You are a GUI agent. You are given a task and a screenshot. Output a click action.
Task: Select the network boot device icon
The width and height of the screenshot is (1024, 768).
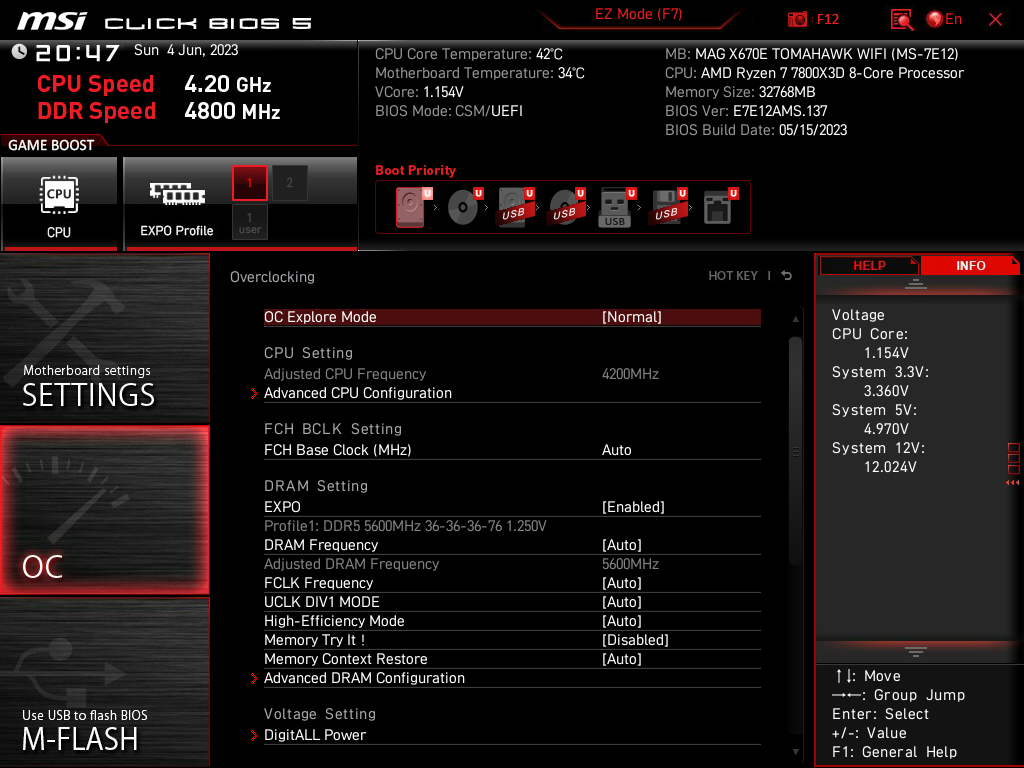coord(717,208)
